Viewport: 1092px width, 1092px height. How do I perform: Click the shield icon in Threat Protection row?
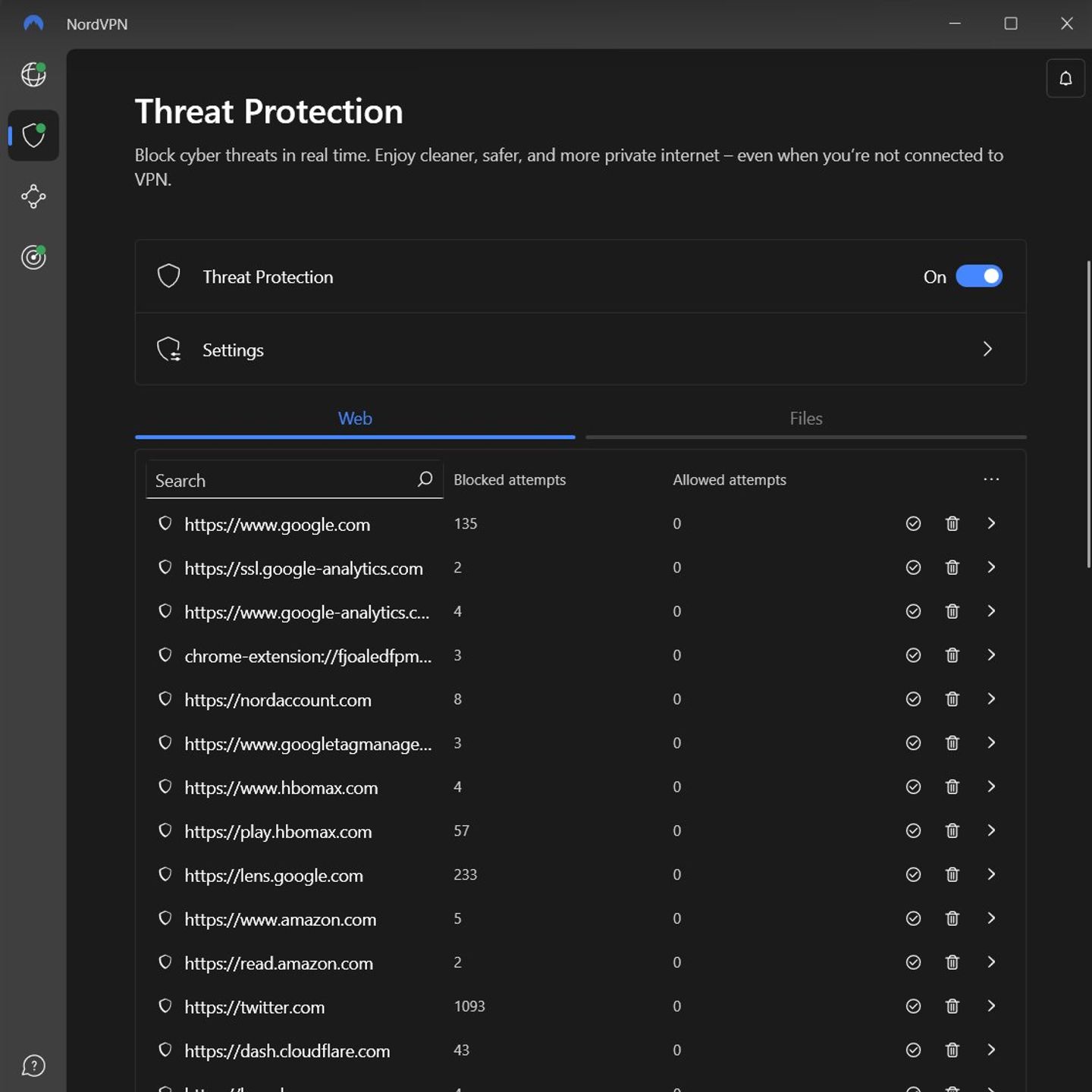(x=168, y=275)
